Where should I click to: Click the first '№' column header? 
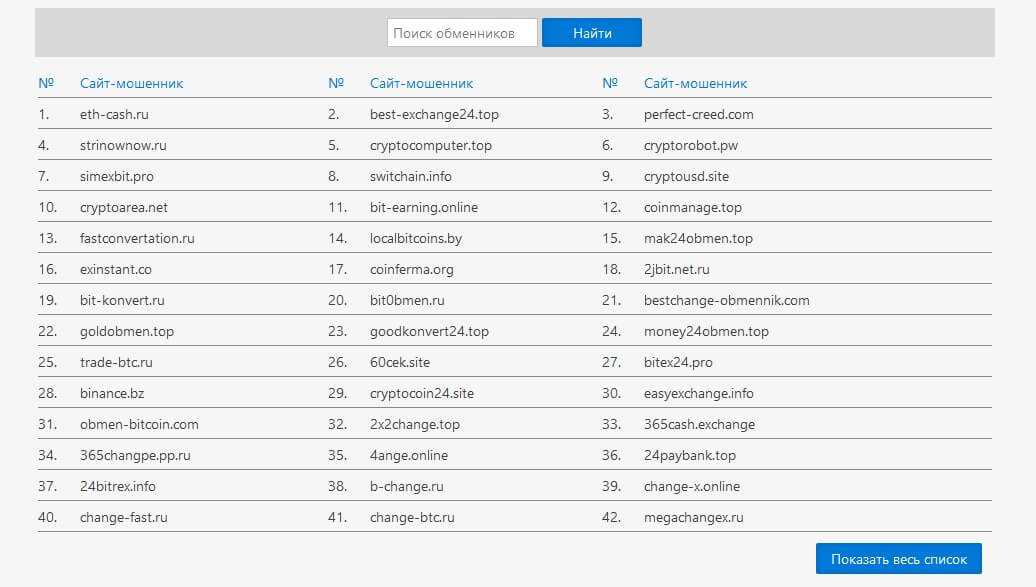[46, 84]
